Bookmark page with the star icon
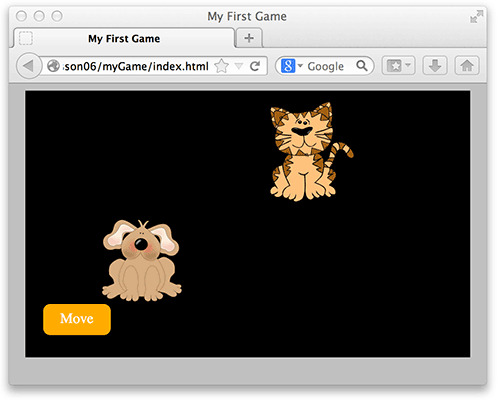 (221, 66)
